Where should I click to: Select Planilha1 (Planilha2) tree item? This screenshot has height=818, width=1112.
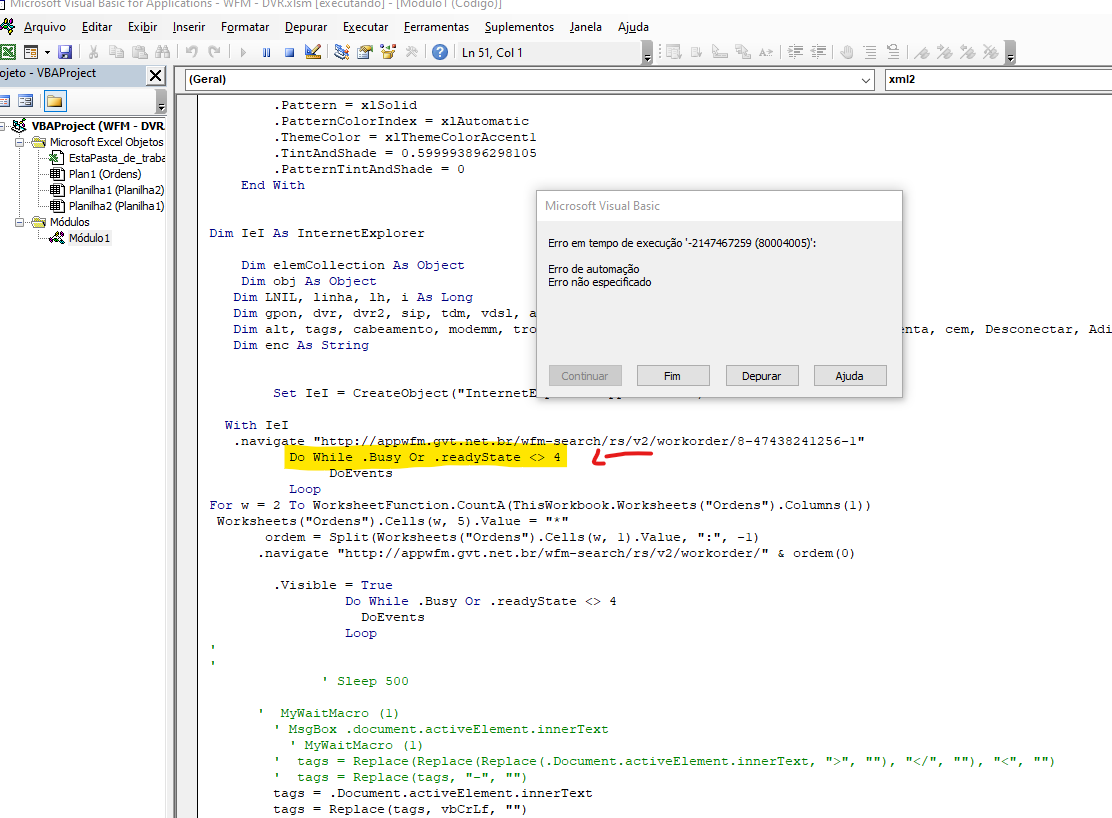click(x=116, y=190)
